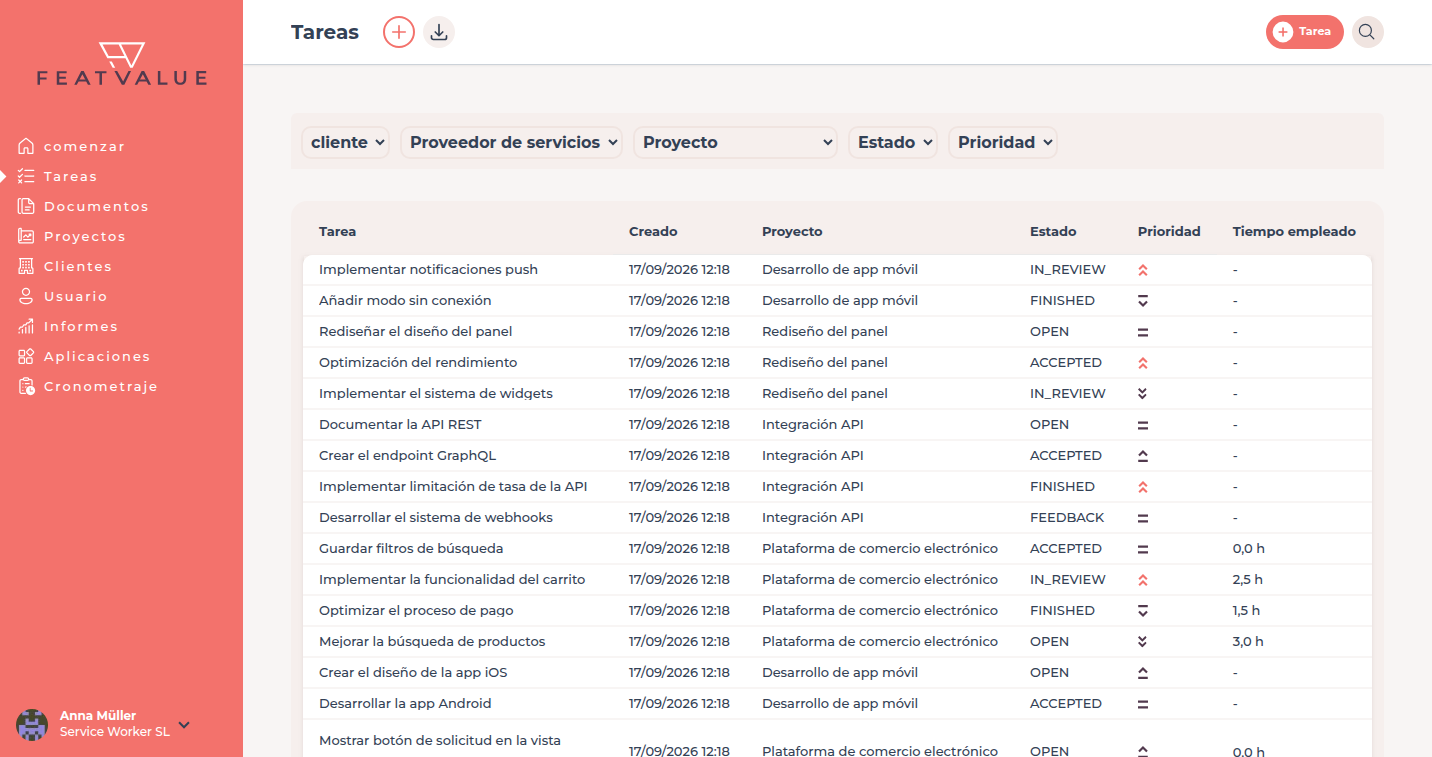Open the Proveedor de servicios dropdown
Viewport: 1432px width, 757px height.
click(511, 142)
